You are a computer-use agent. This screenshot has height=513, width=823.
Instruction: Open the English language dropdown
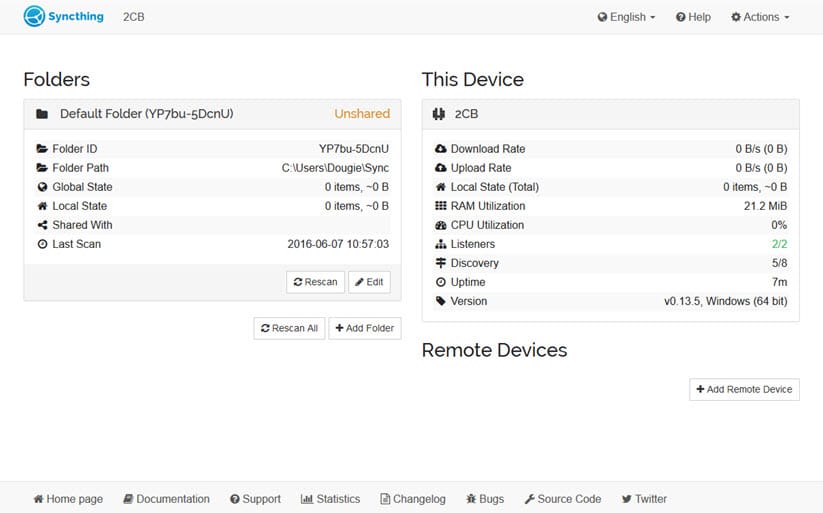tap(626, 17)
